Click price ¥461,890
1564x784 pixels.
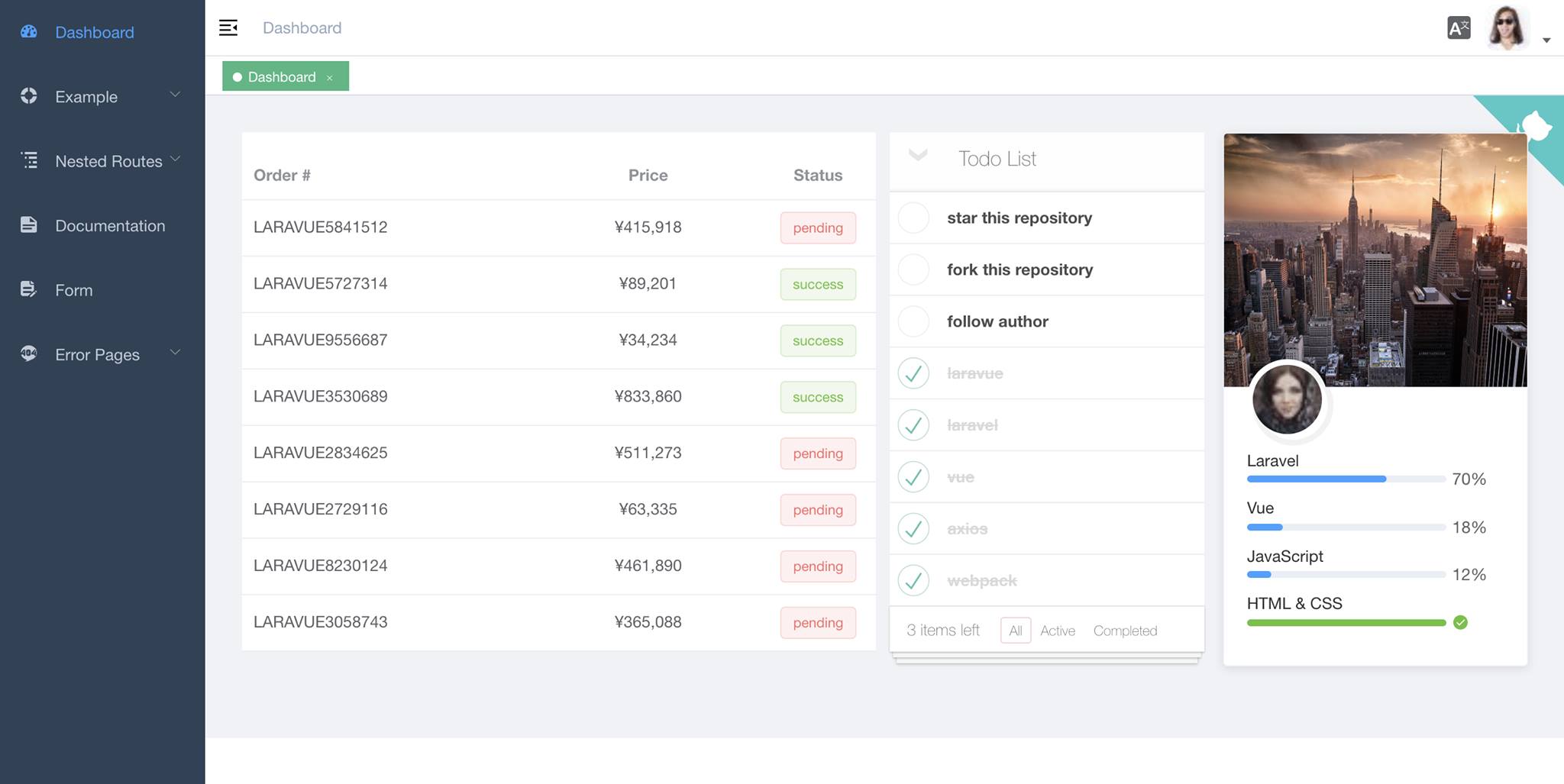pyautogui.click(x=648, y=566)
